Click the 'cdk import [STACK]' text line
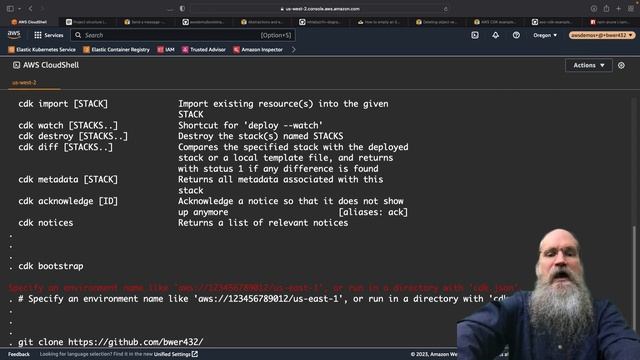 (63, 104)
